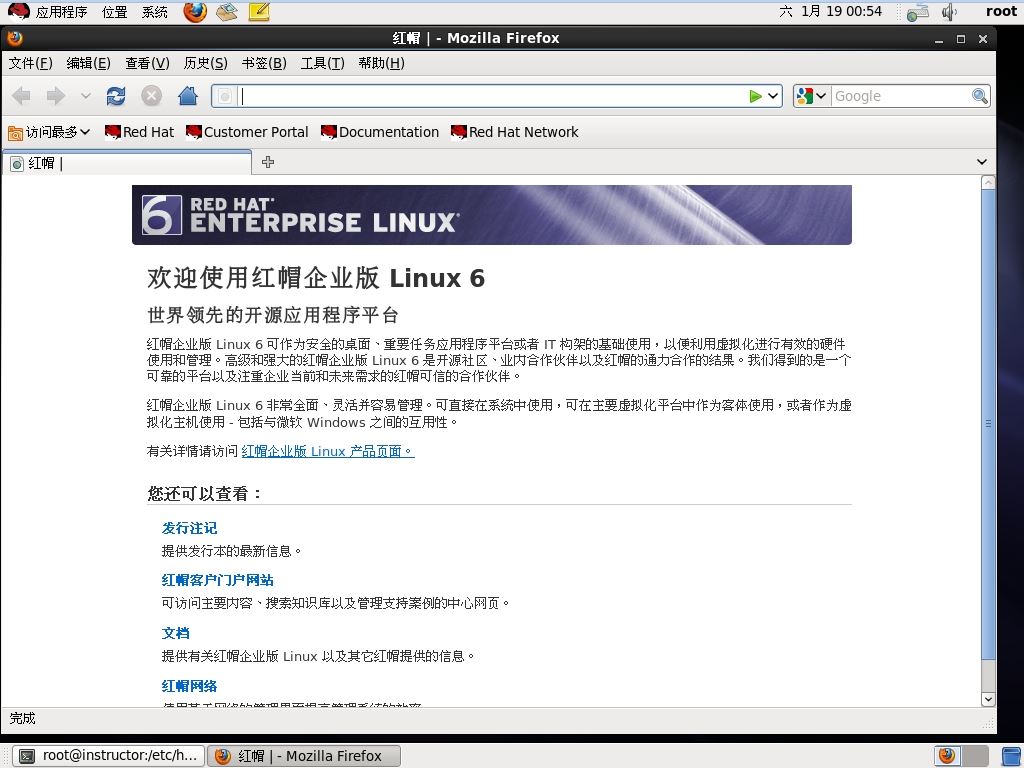This screenshot has width=1024, height=768.
Task: Select the 红帽 browser tab
Action: pos(127,163)
